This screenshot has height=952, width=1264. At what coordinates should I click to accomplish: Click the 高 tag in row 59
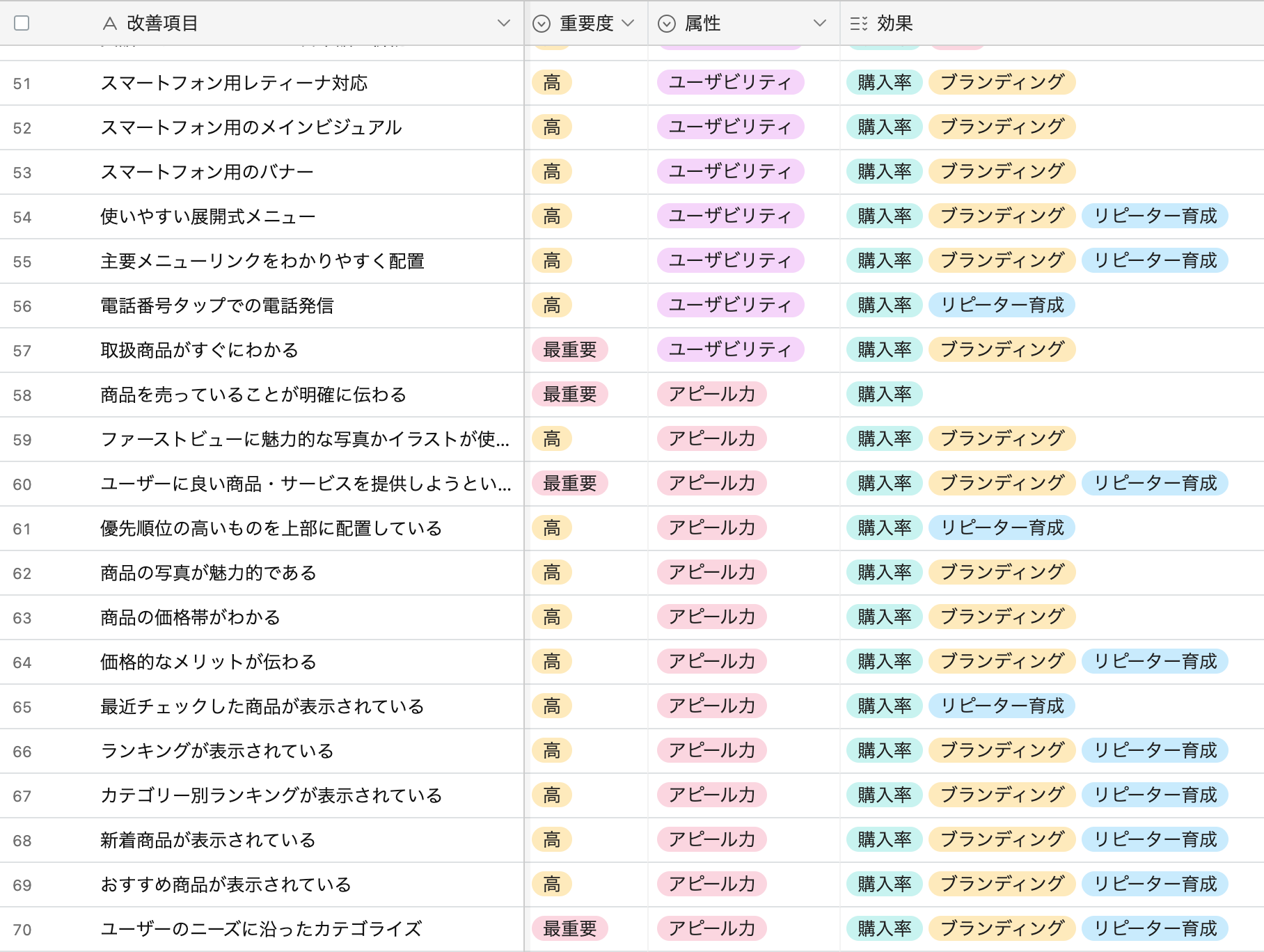552,438
